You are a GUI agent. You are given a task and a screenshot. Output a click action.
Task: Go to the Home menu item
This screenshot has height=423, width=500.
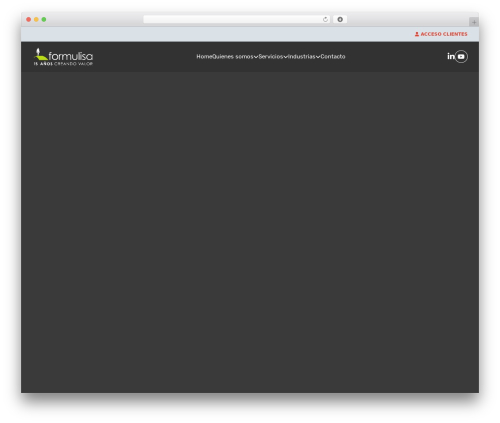coord(204,57)
